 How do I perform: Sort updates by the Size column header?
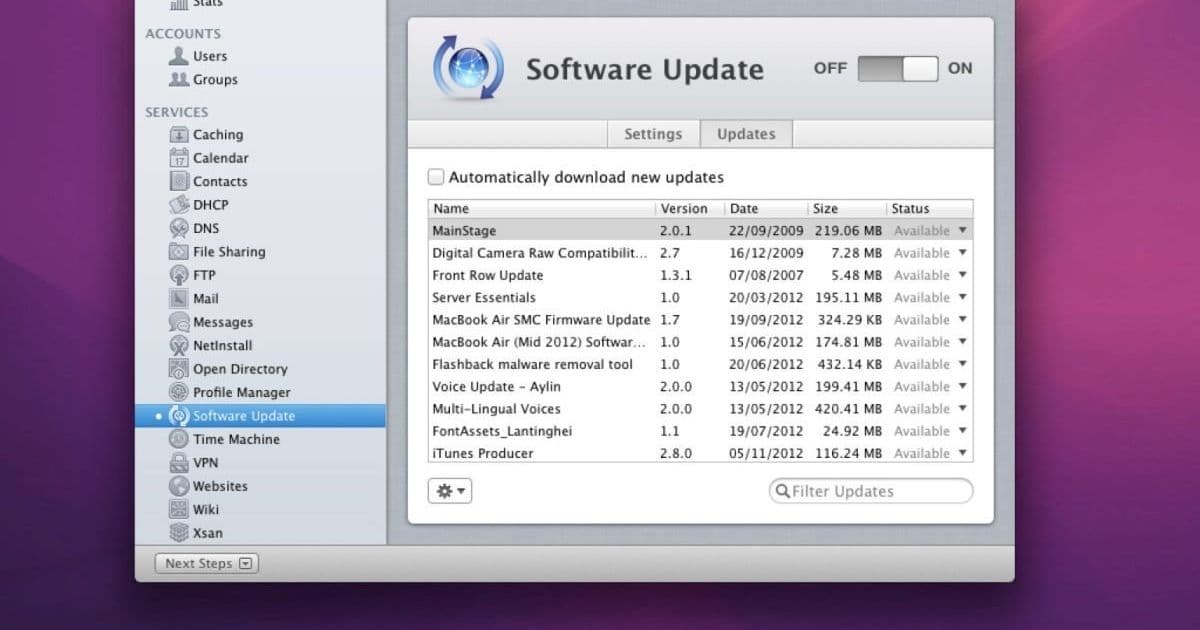824,209
